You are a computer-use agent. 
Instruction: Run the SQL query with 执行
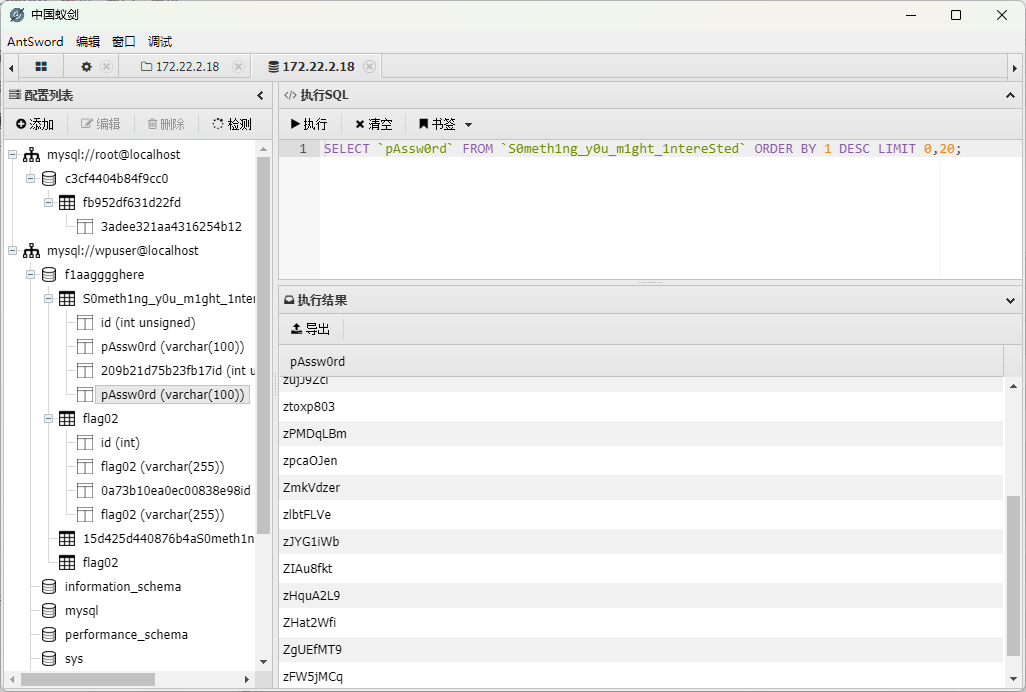tap(308, 124)
